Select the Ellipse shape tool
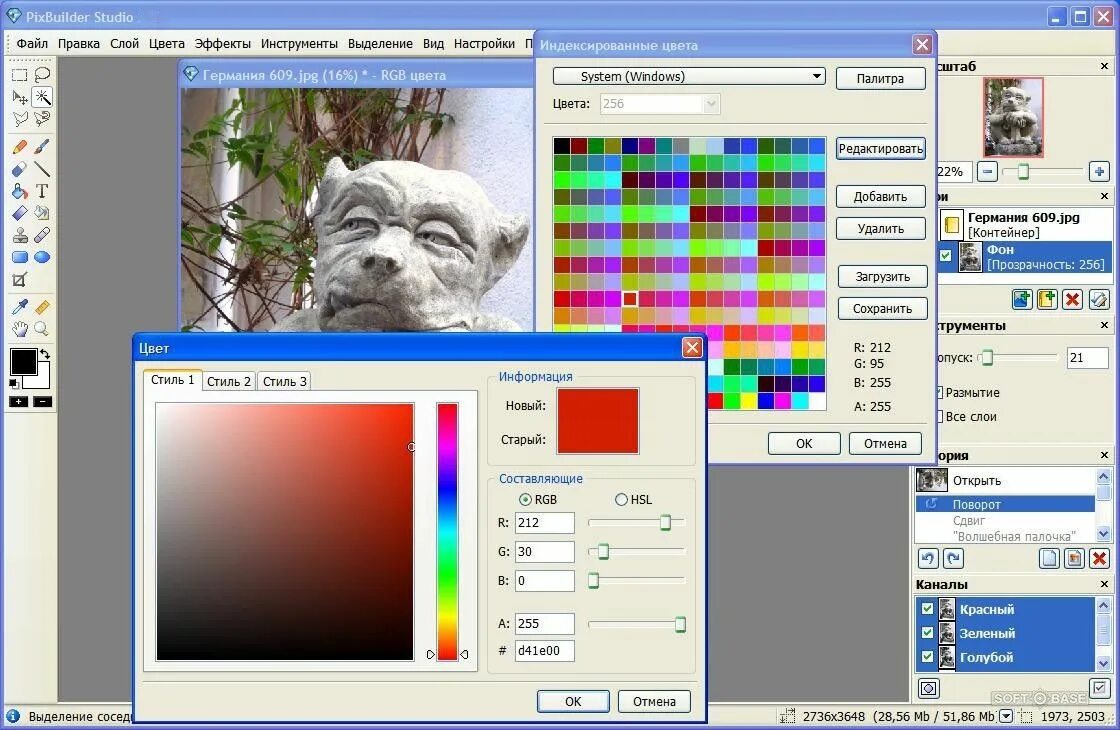This screenshot has width=1120, height=730. tap(42, 257)
